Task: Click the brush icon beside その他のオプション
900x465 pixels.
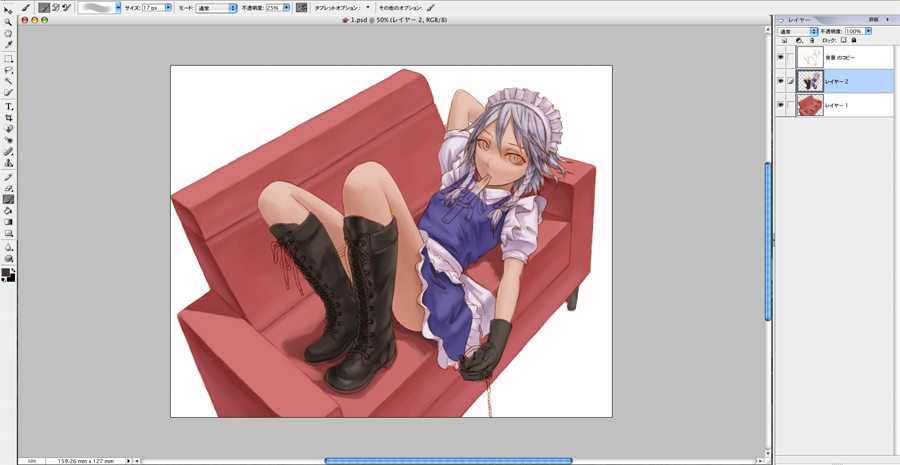Action: coord(430,7)
